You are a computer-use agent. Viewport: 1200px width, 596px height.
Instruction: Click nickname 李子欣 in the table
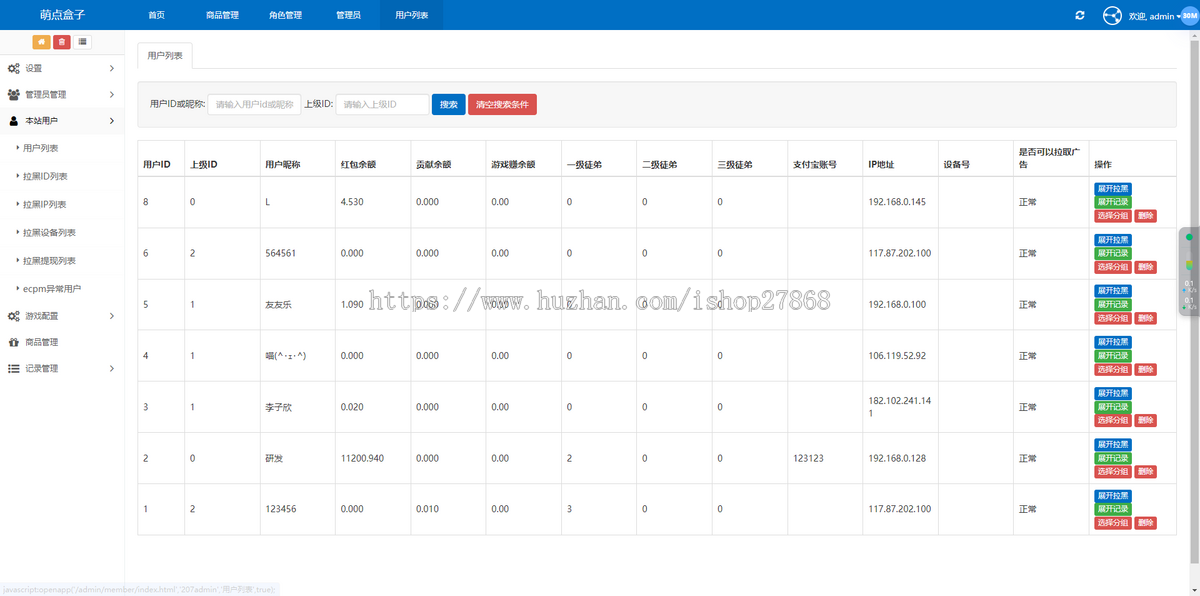click(x=279, y=407)
